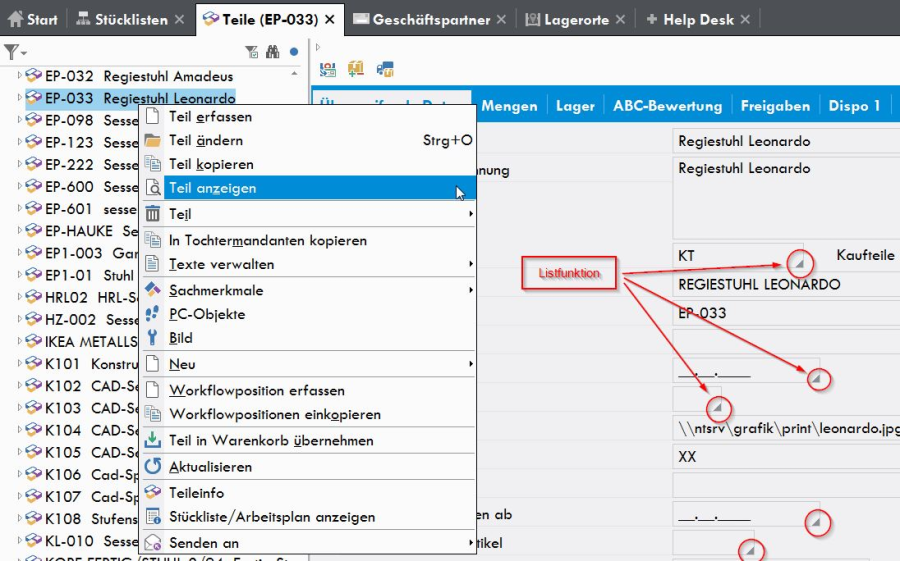Switch to the Geschäftspartner tab
This screenshot has width=900, height=561.
coord(422,20)
